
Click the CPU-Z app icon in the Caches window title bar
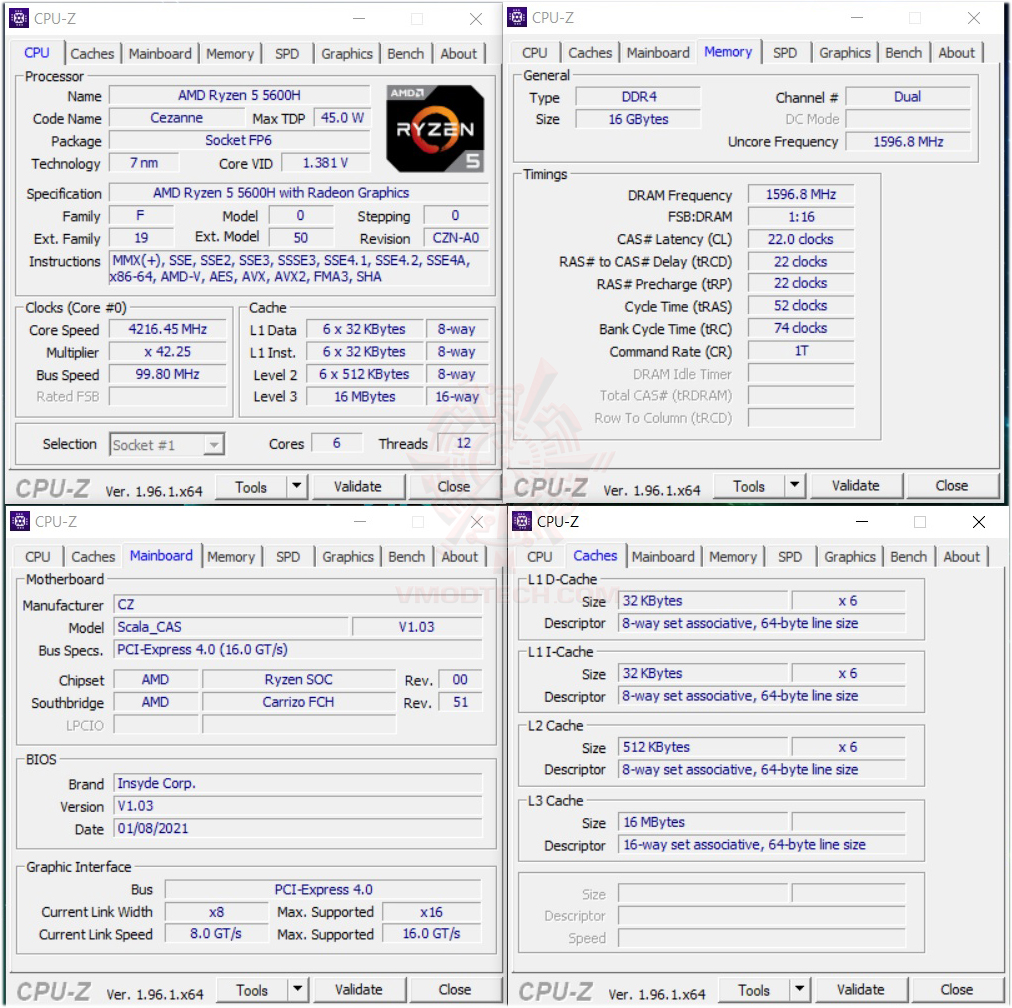coord(521,521)
